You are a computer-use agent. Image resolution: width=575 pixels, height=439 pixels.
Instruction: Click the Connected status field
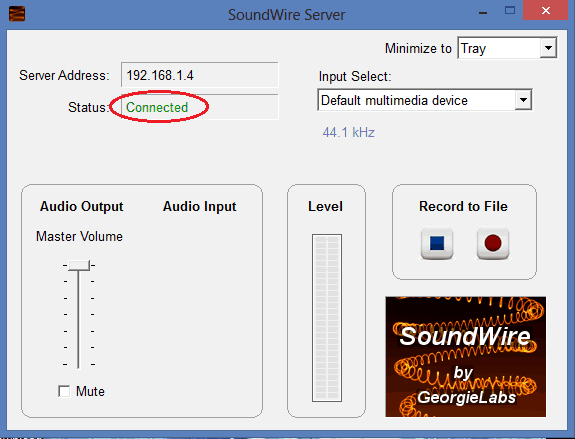click(199, 107)
